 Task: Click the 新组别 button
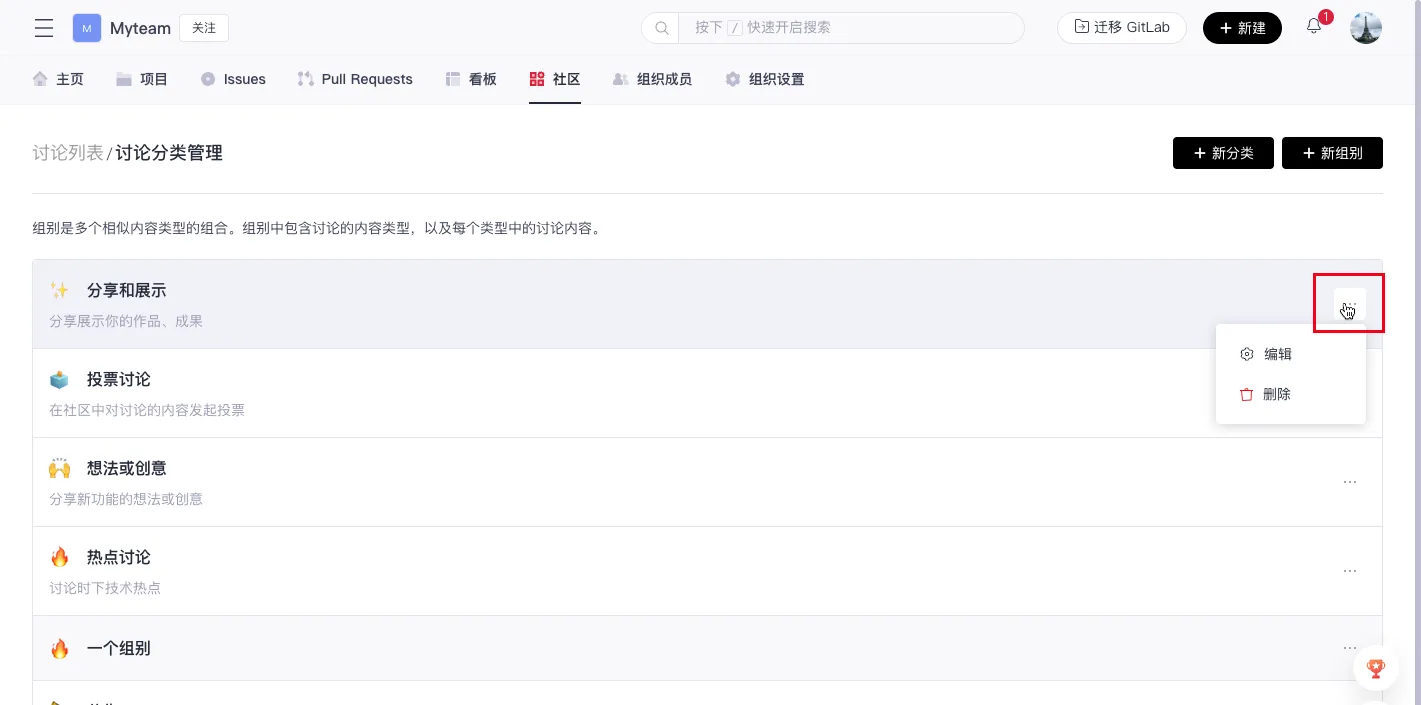click(x=1332, y=153)
